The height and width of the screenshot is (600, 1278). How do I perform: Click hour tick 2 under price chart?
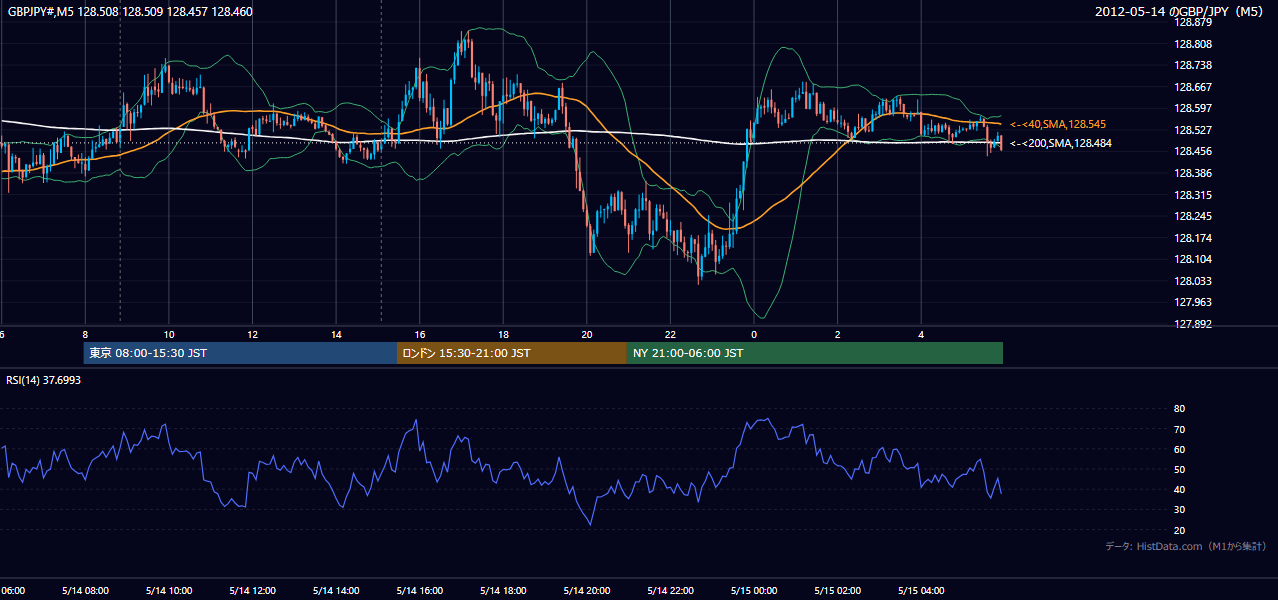pos(837,335)
